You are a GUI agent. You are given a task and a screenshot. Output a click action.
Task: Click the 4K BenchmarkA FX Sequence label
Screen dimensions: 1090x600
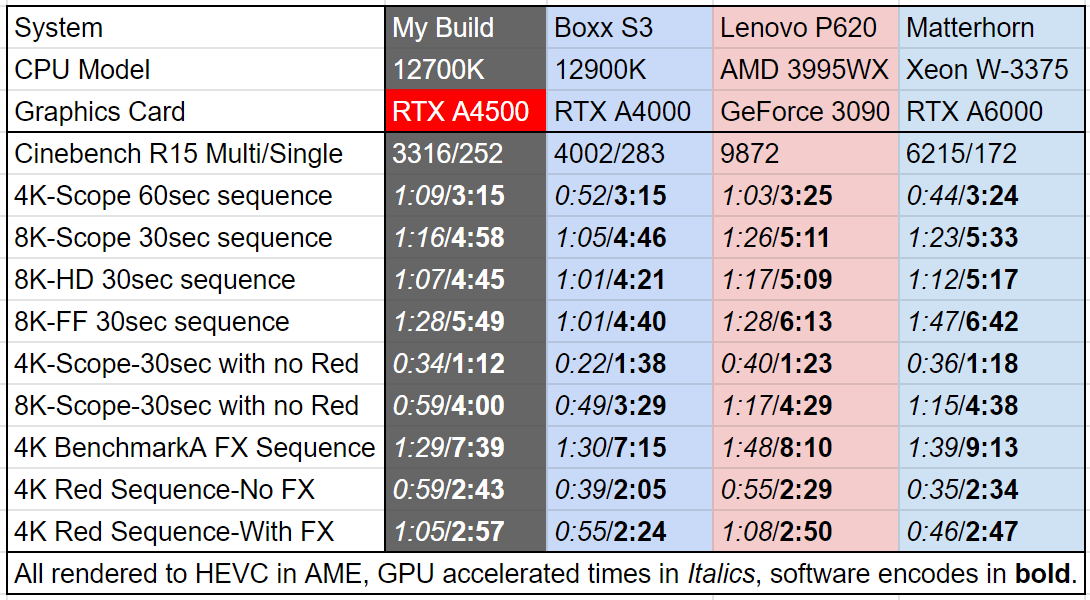pyautogui.click(x=196, y=447)
